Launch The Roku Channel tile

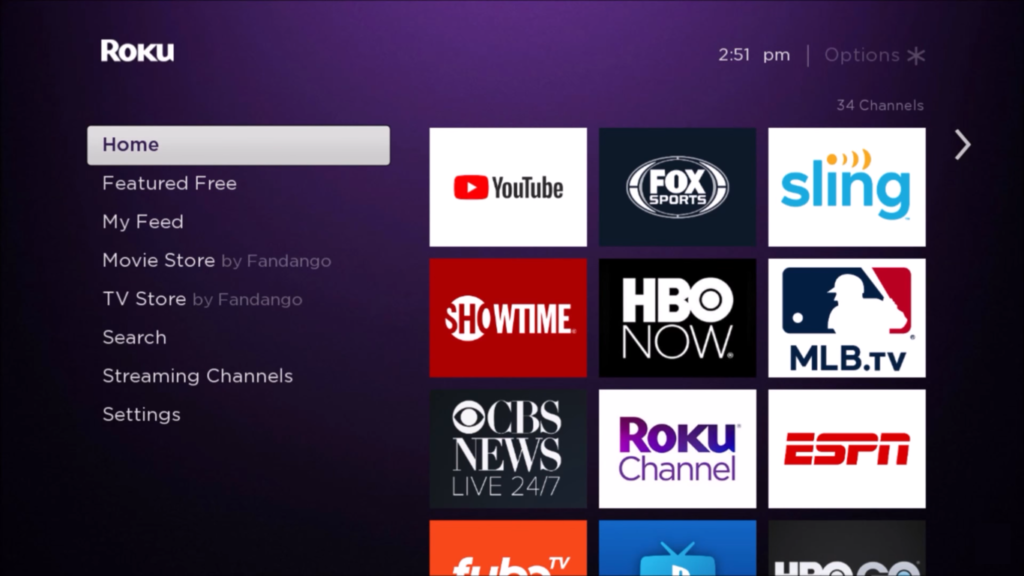click(x=677, y=449)
